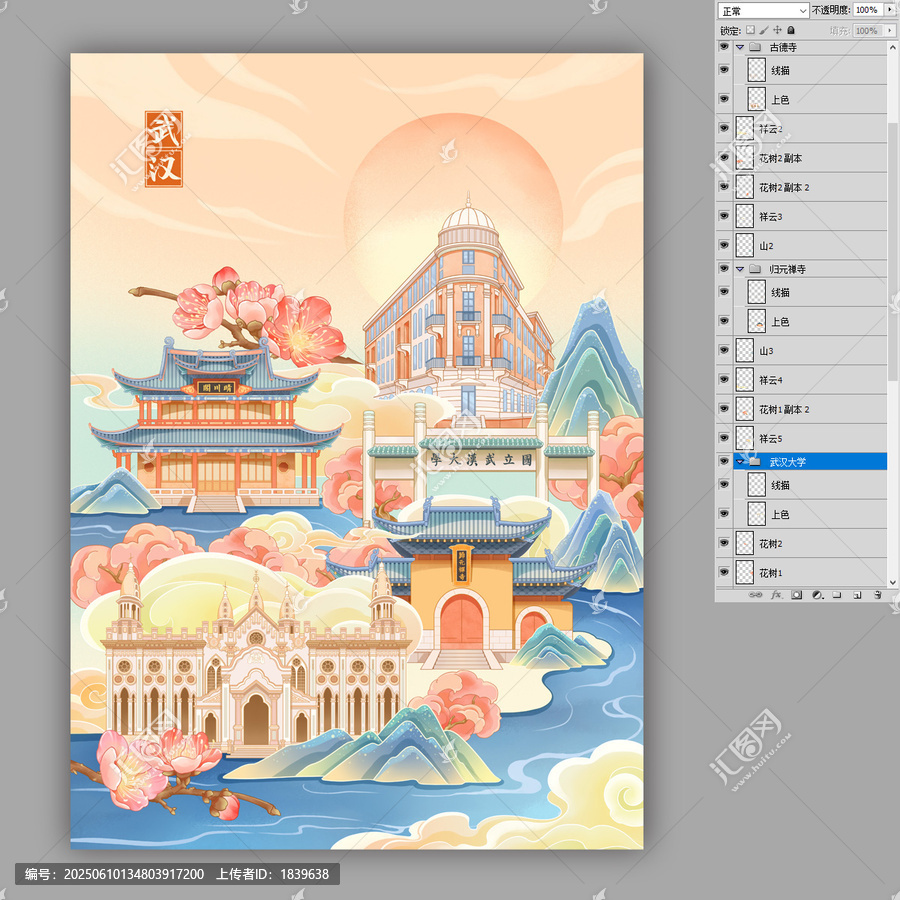Click thumbnail of 祥云3 layer
The image size is (900, 900).
point(744,216)
